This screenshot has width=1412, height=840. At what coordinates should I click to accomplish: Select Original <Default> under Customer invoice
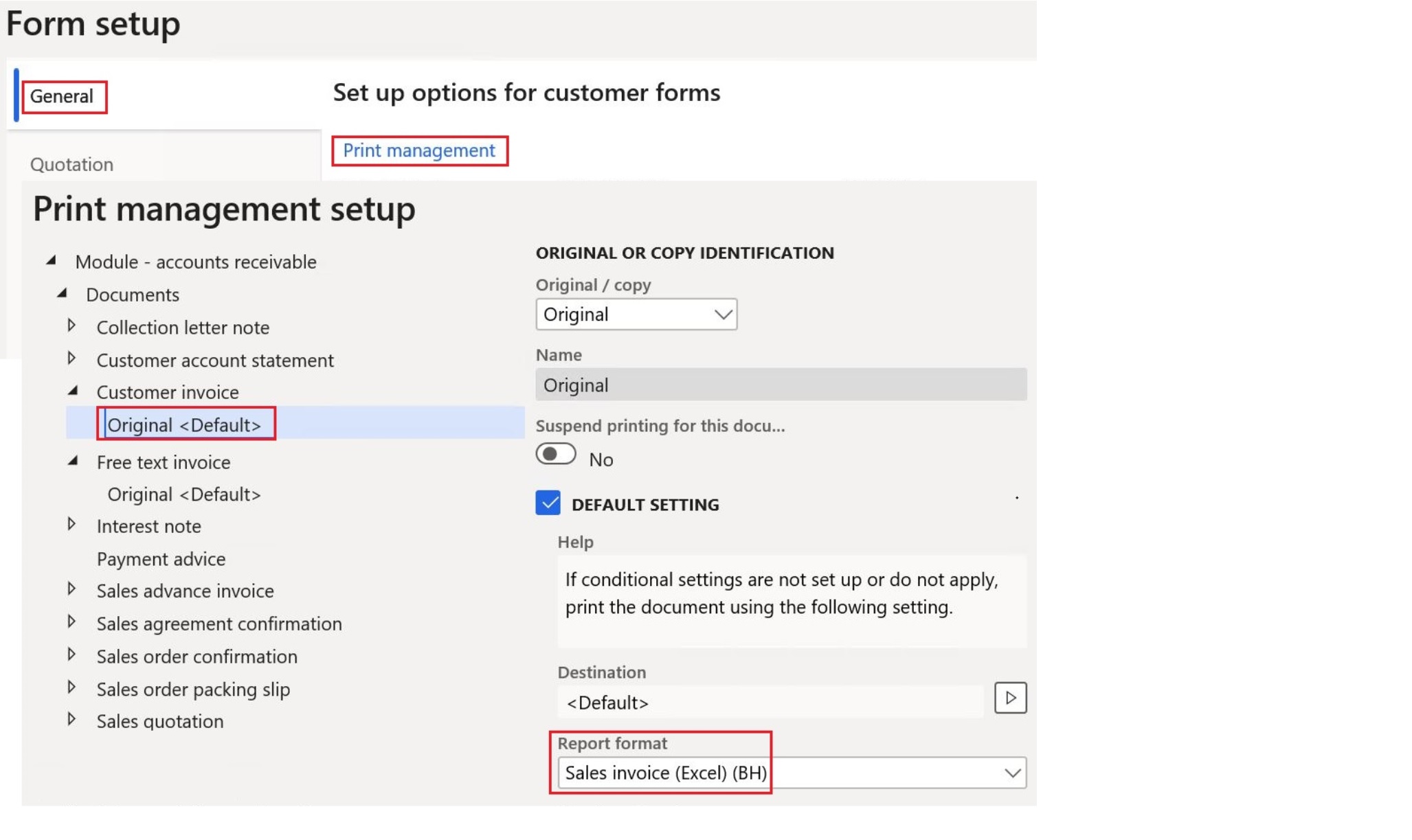(x=185, y=423)
